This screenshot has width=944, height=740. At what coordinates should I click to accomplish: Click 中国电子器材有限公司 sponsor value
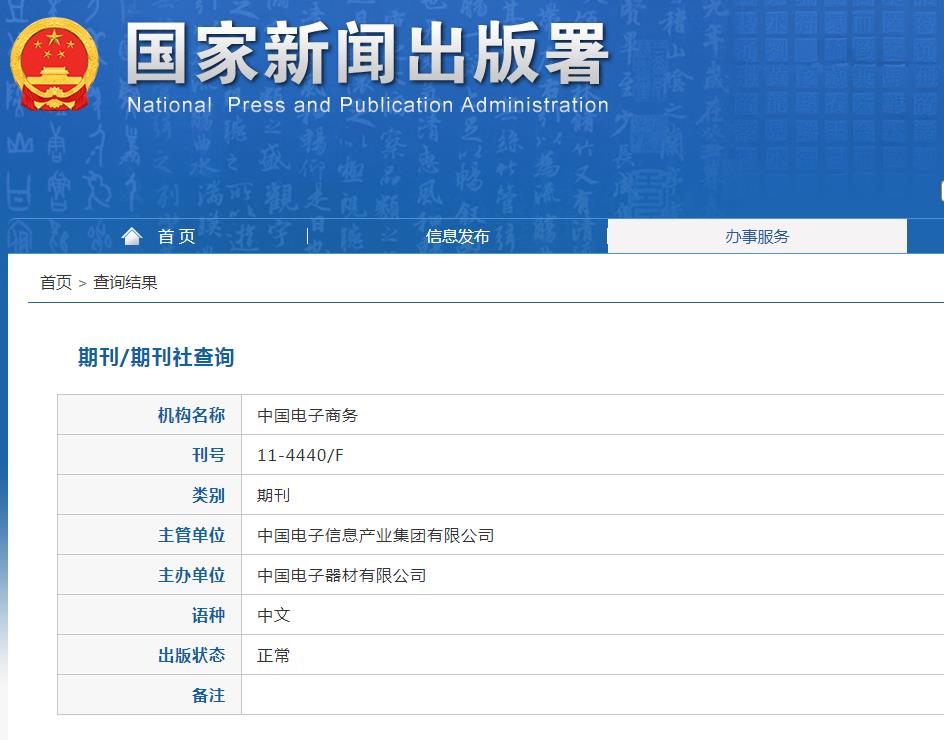coord(341,575)
